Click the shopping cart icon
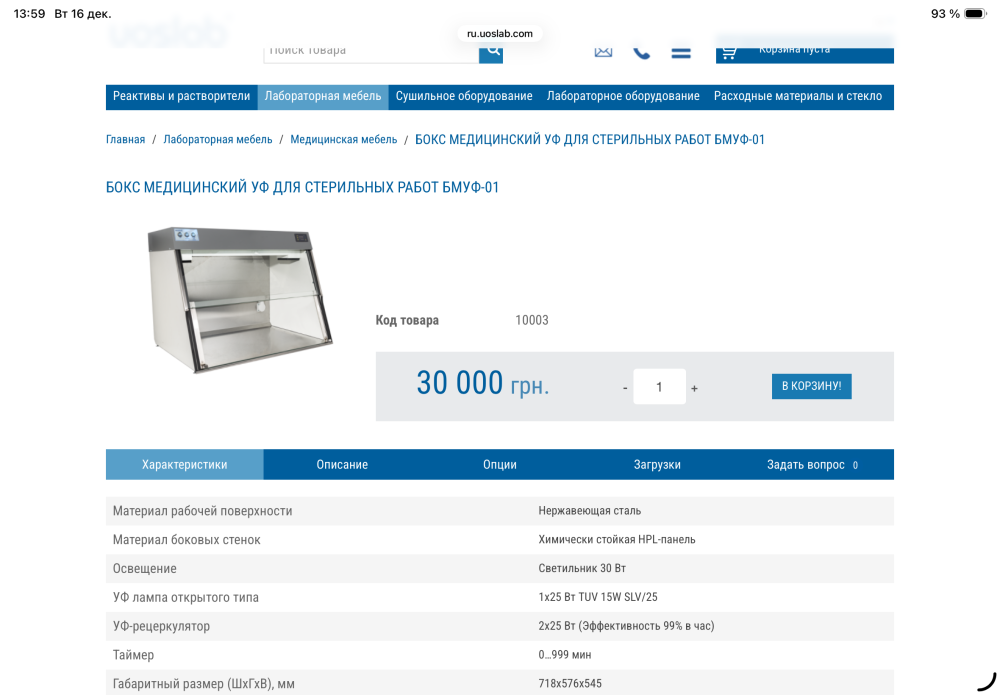The height and width of the screenshot is (695, 1000). coord(729,52)
